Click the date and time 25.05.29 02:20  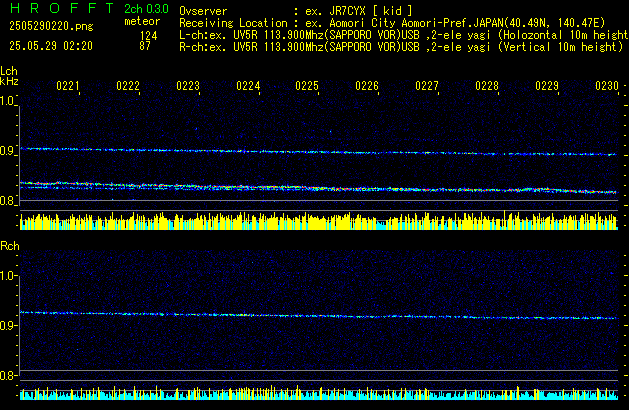tap(51, 46)
